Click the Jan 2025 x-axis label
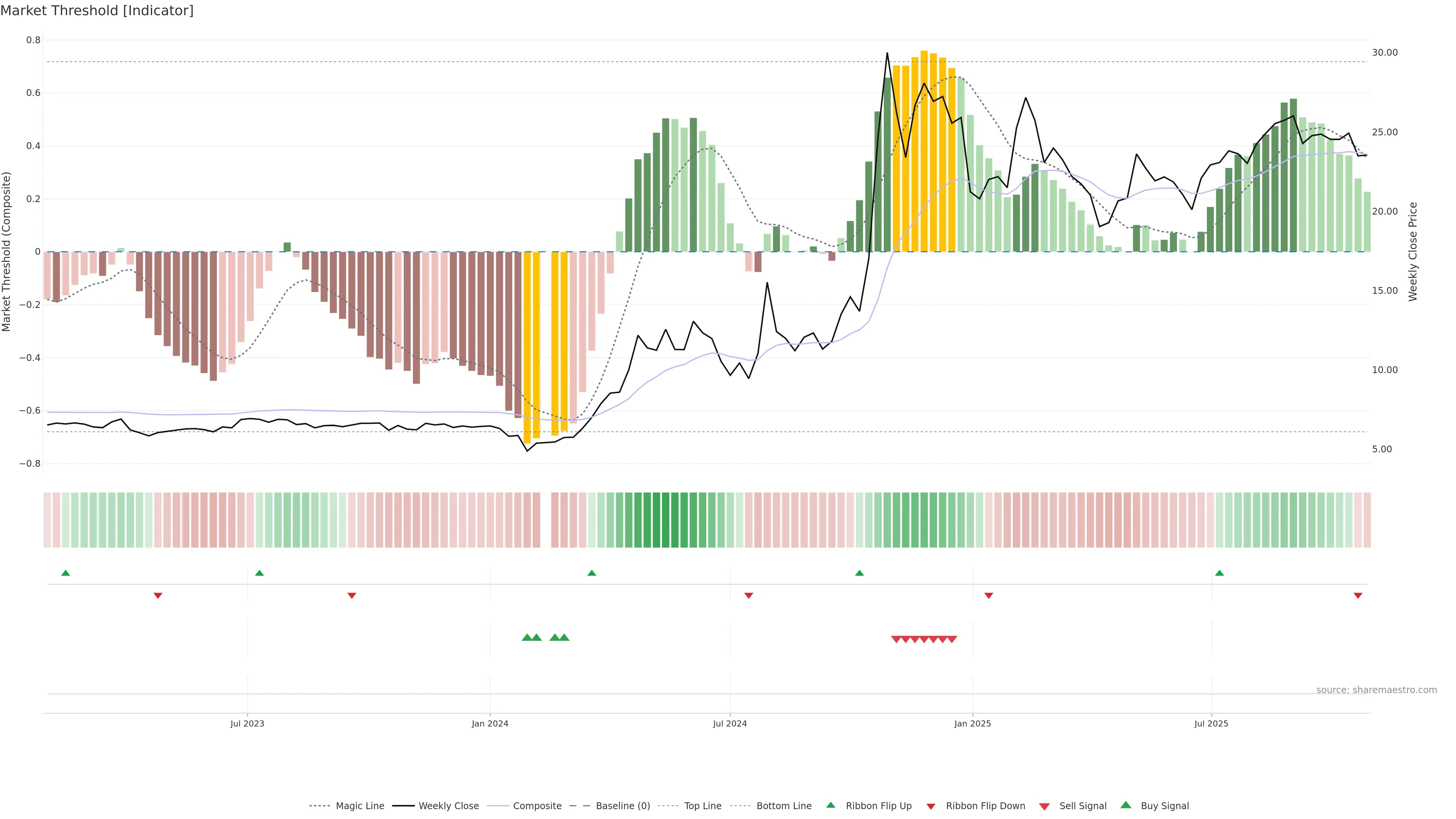 [x=972, y=723]
